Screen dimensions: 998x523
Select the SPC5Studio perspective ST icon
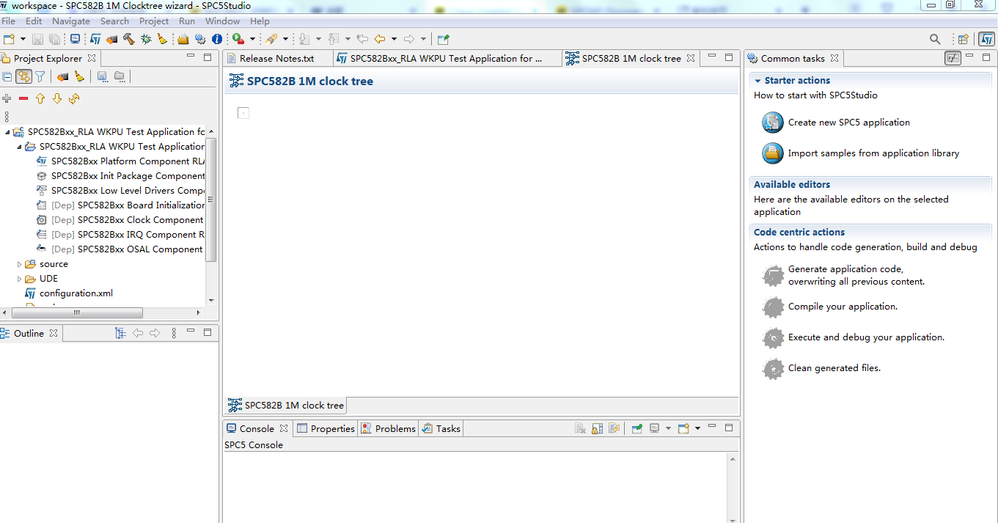point(987,39)
